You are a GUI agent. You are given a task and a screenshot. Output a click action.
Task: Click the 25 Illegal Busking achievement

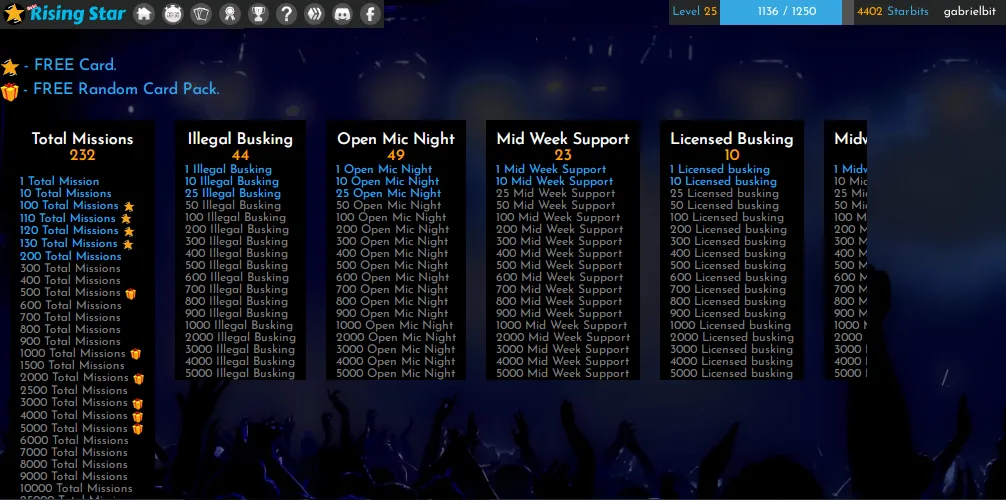(x=233, y=193)
